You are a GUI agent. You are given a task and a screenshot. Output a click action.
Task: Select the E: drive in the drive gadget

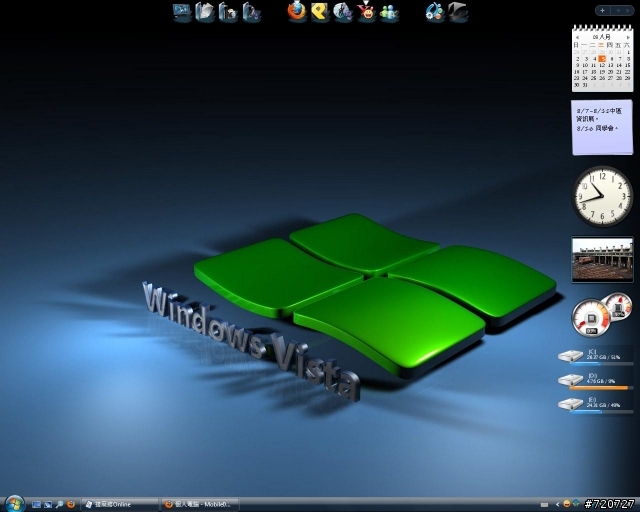(x=596, y=405)
